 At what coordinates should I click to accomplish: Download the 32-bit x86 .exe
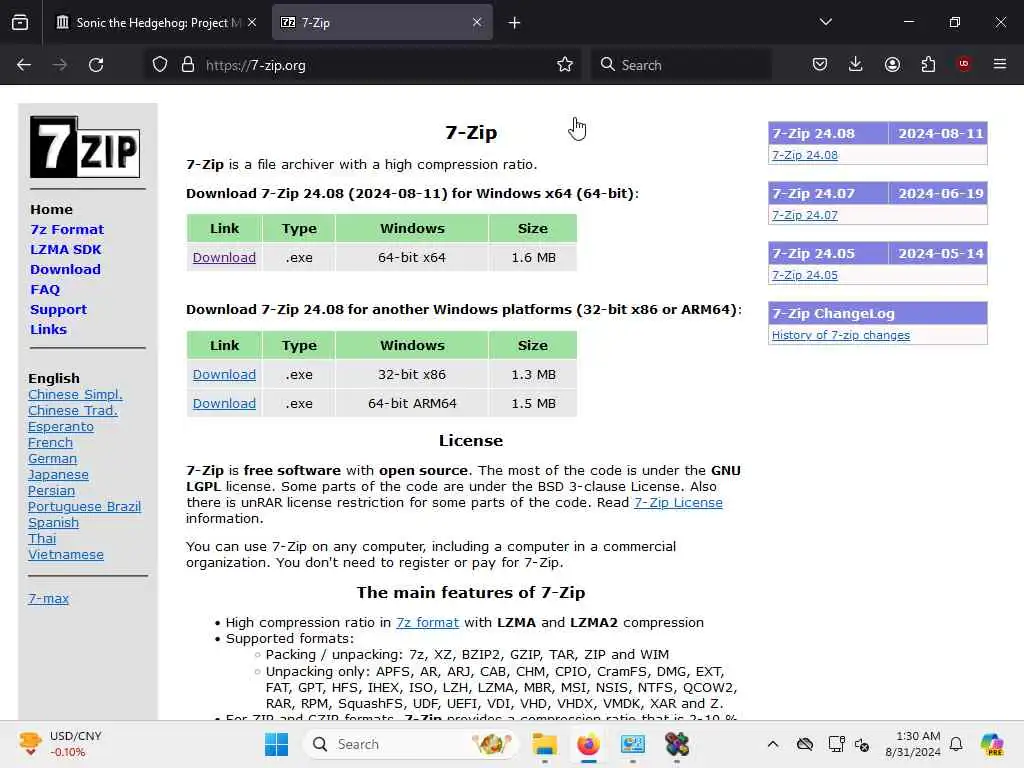(x=224, y=374)
